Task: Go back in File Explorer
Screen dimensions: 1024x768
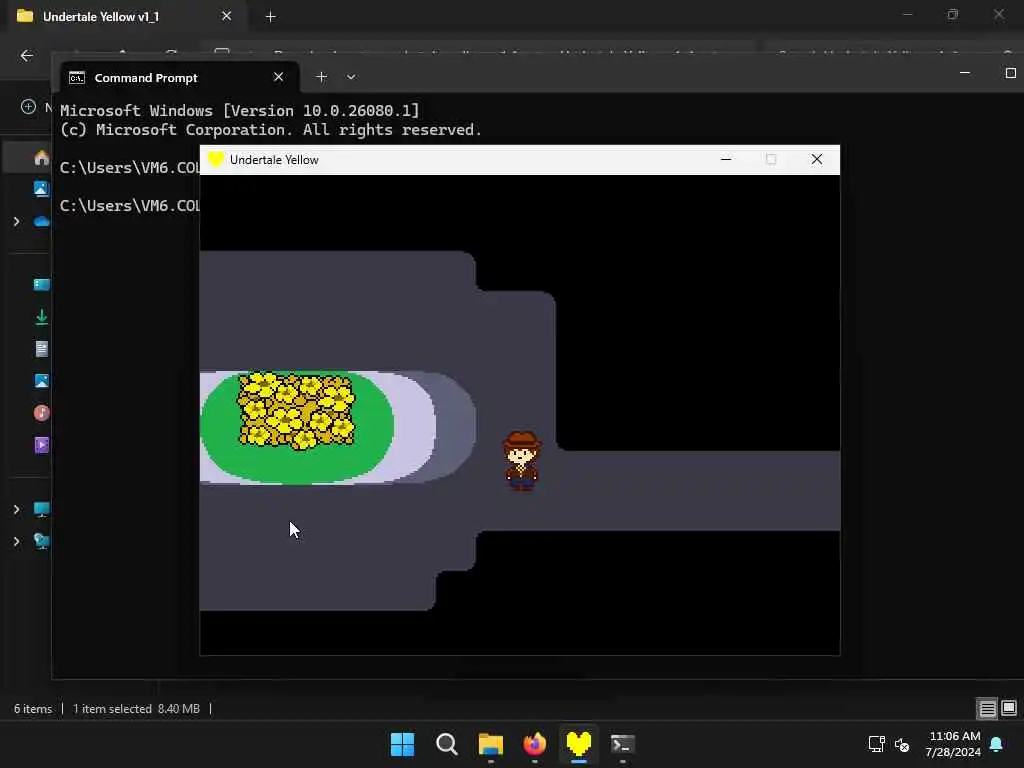Action: click(x=27, y=56)
